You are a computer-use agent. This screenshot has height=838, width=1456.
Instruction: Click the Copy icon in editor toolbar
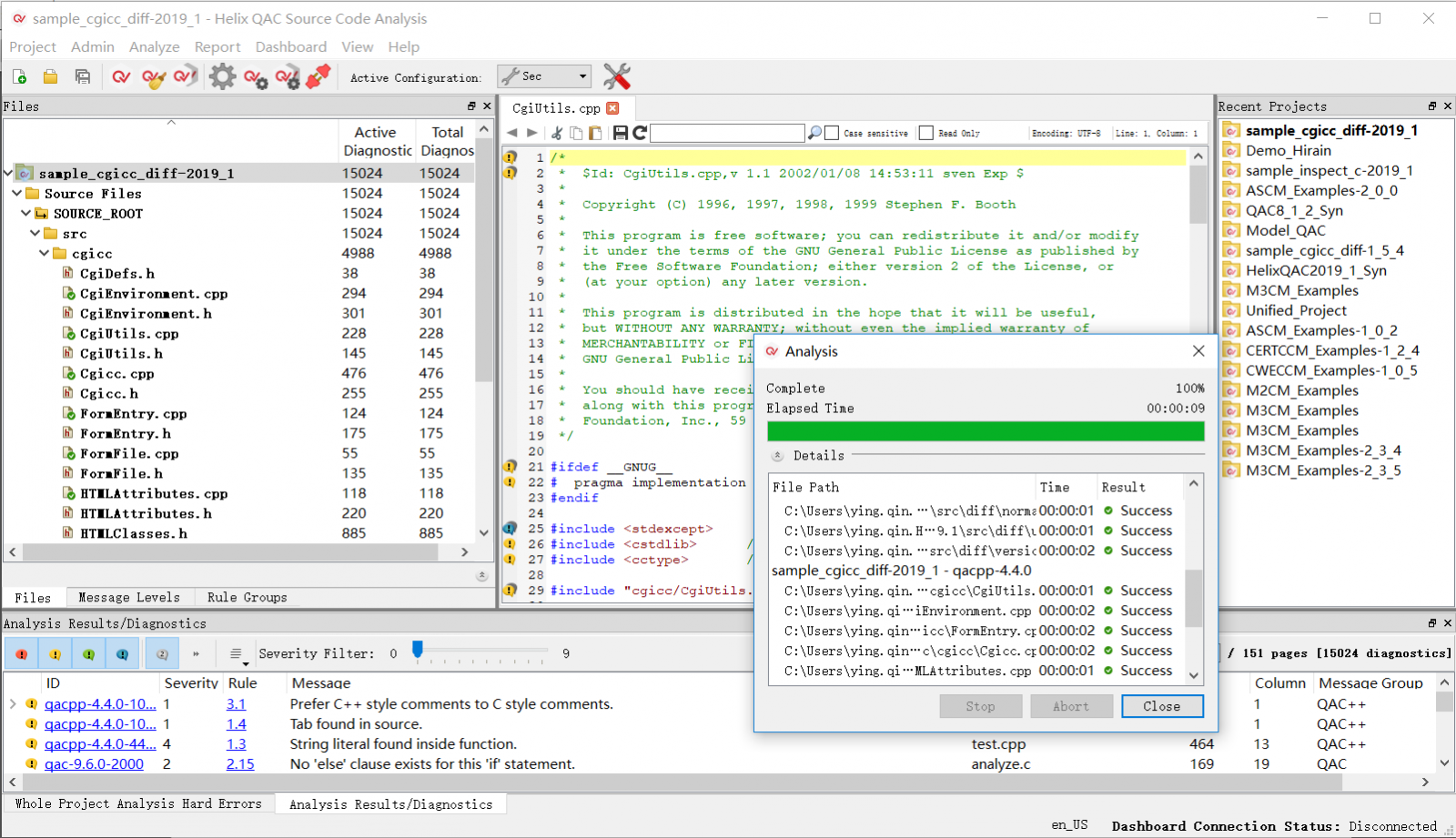pos(576,133)
